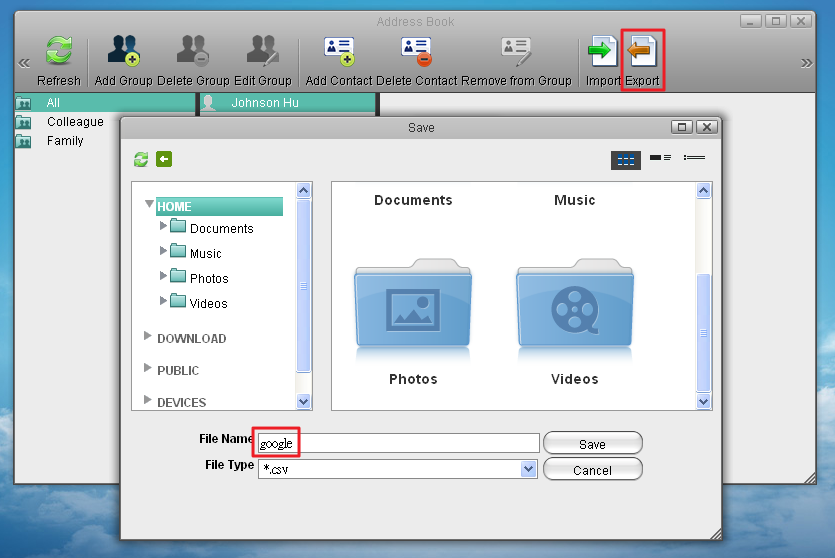Click the green back arrow in Save dialog
Screen dimensions: 835x558
[x=164, y=159]
